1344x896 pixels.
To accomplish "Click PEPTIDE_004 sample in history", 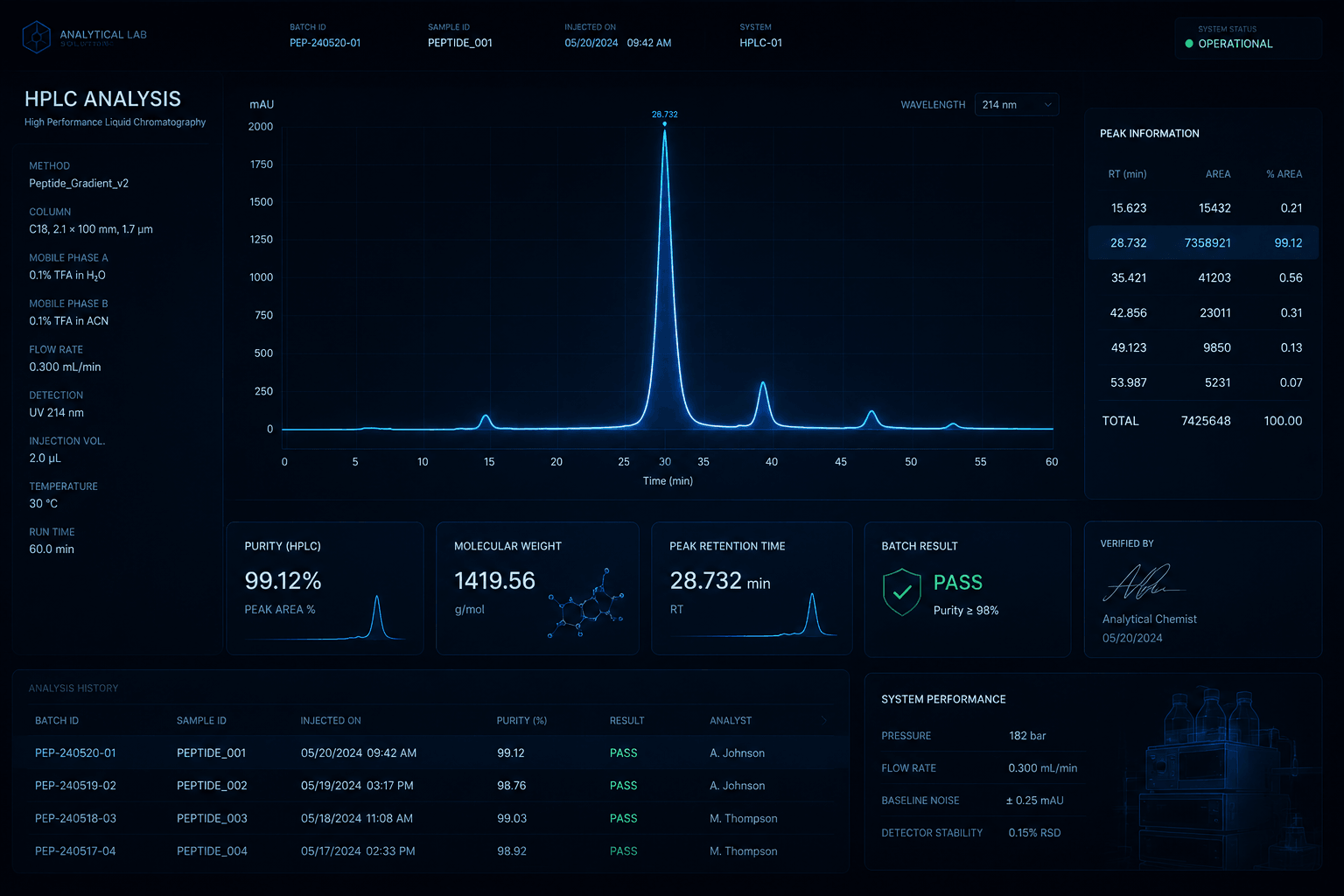I will click(212, 851).
